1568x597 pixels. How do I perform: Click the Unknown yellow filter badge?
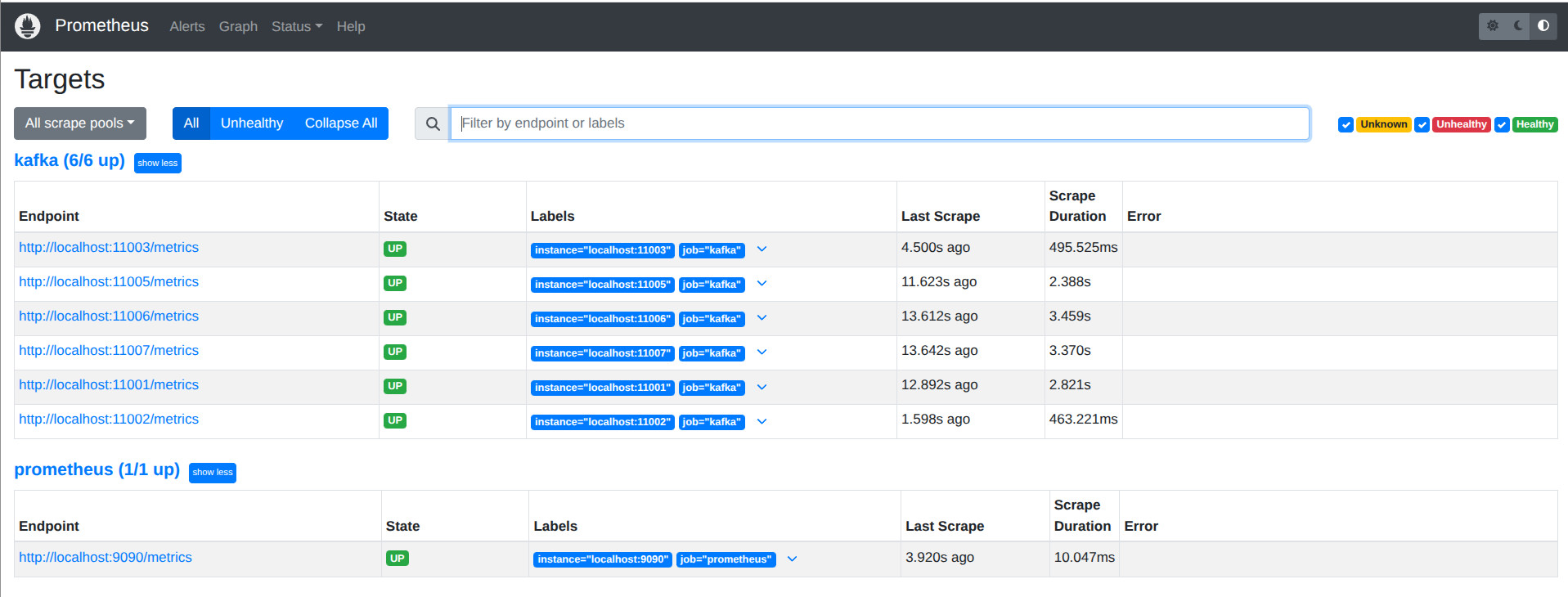pos(1384,124)
